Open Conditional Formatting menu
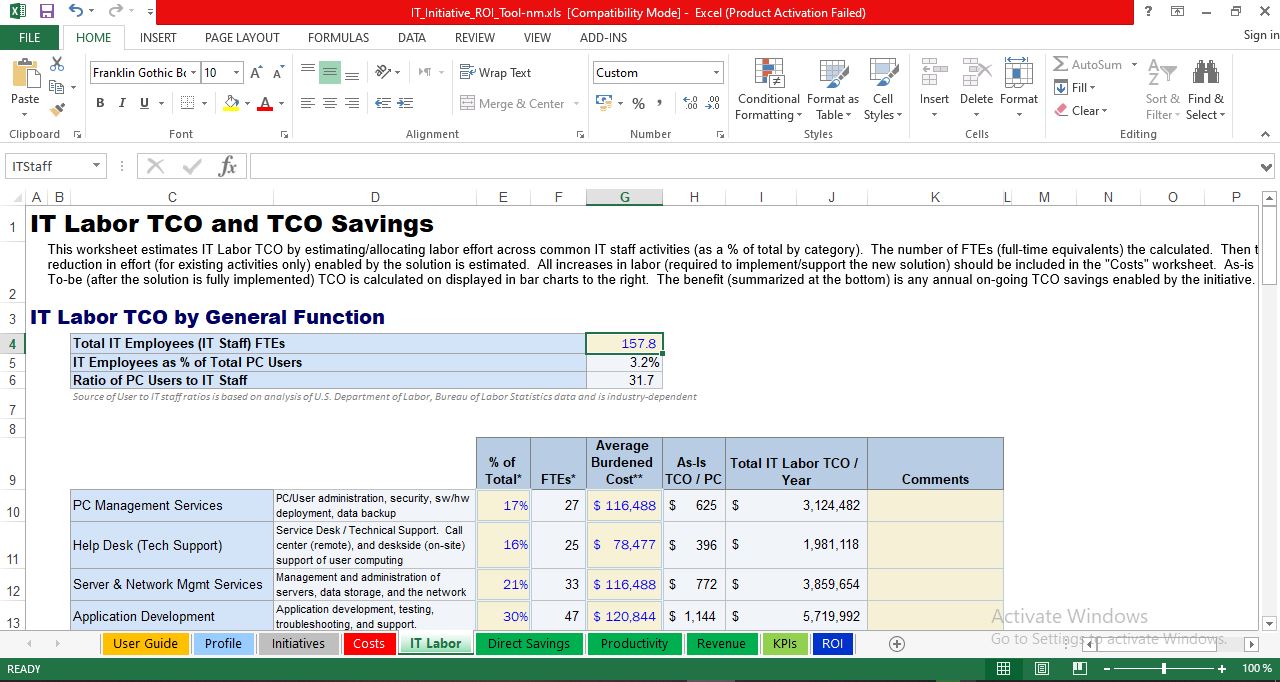Screen dimensions: 1280x682 pyautogui.click(x=768, y=89)
